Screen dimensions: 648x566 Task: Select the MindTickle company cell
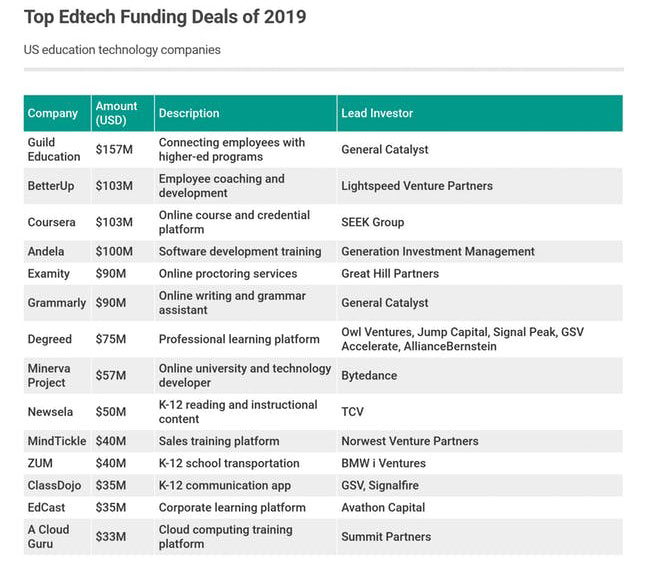tap(57, 441)
